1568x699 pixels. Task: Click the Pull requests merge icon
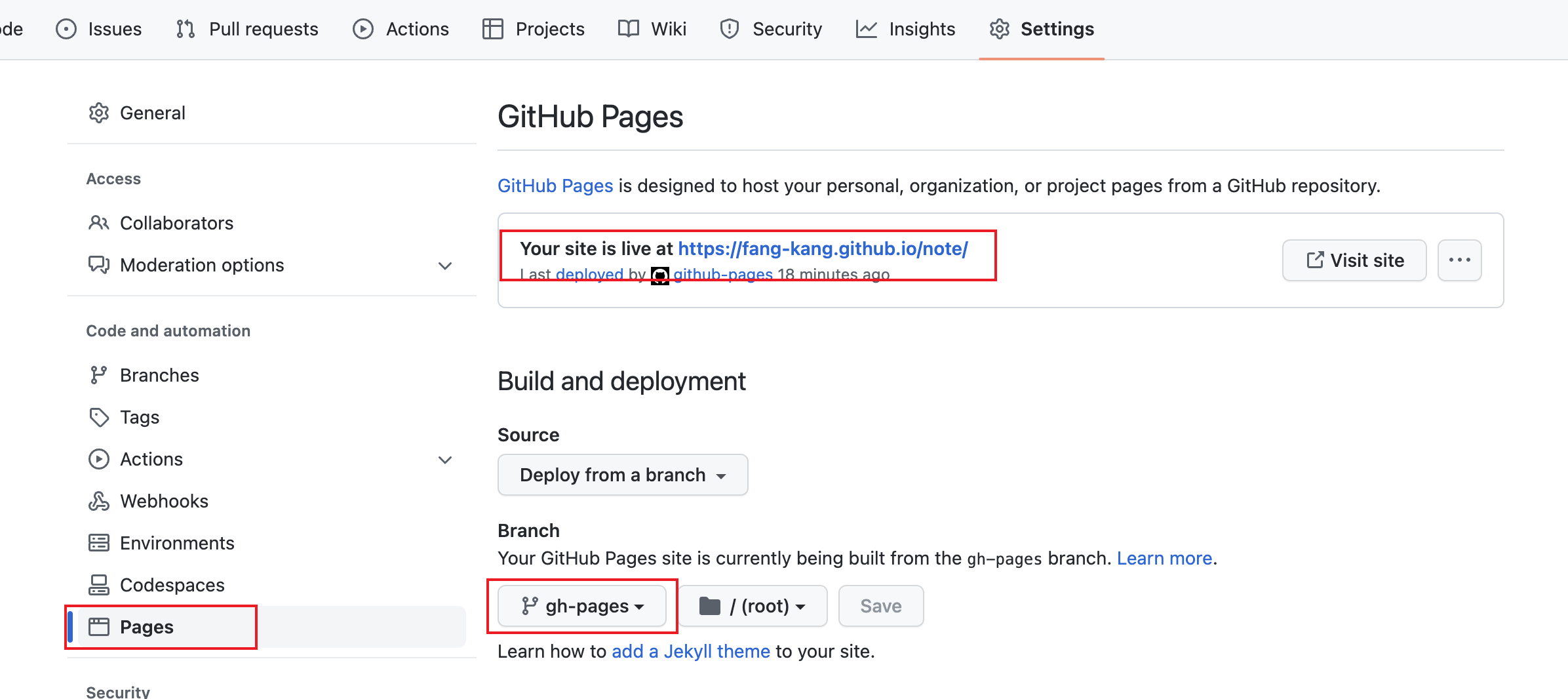tap(186, 29)
